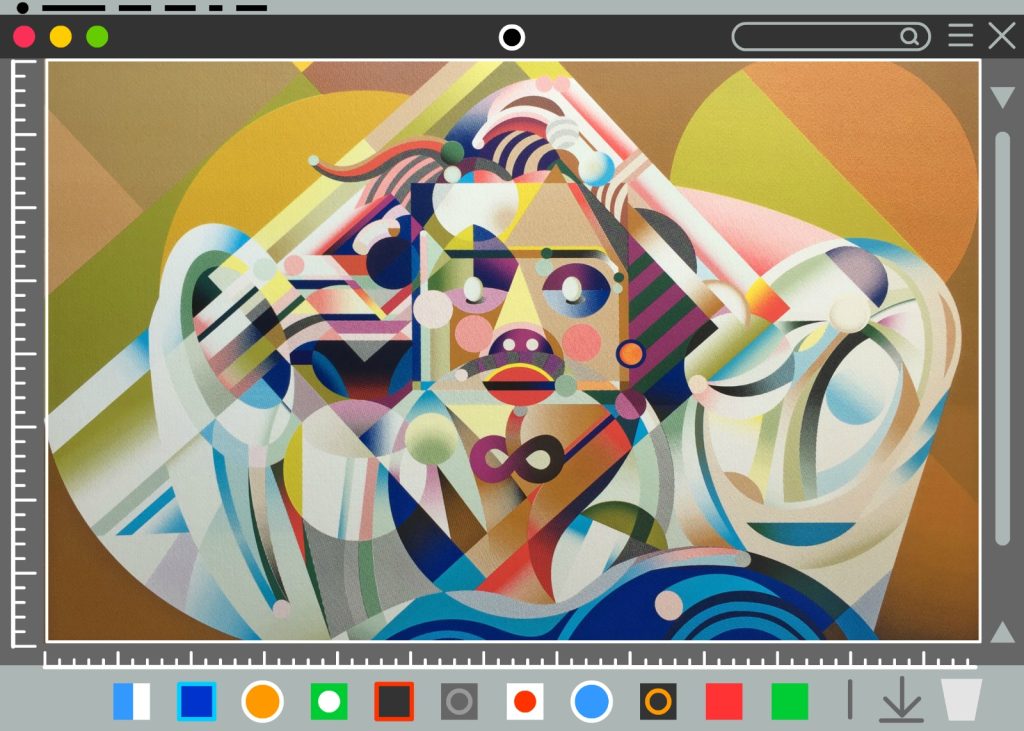Viewport: 1024px width, 731px height.
Task: Select gray square with ring icon
Action: 459,701
